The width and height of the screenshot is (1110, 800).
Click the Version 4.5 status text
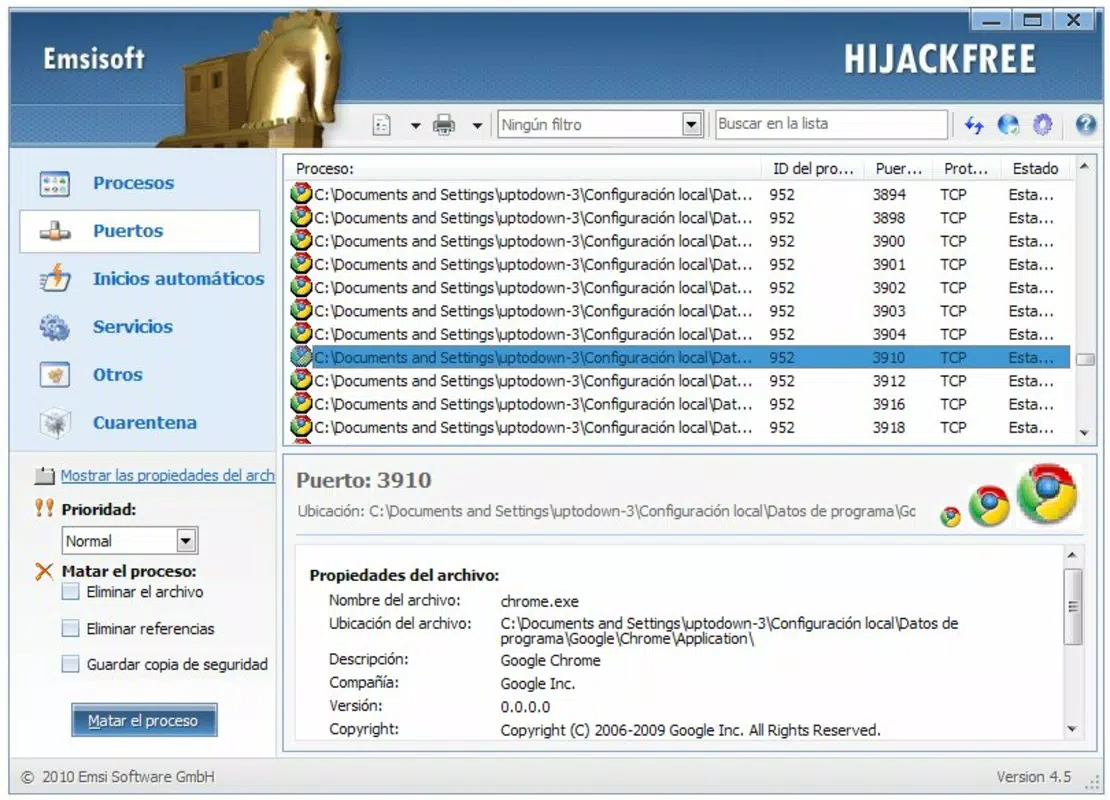point(1034,777)
